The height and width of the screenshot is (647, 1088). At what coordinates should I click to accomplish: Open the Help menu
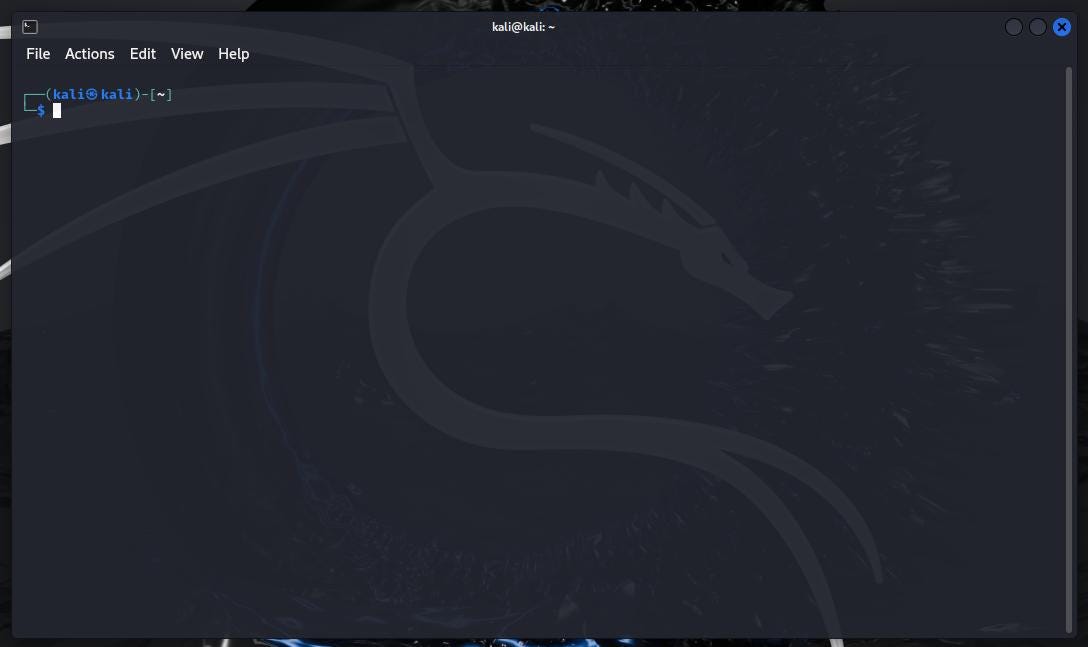(233, 53)
